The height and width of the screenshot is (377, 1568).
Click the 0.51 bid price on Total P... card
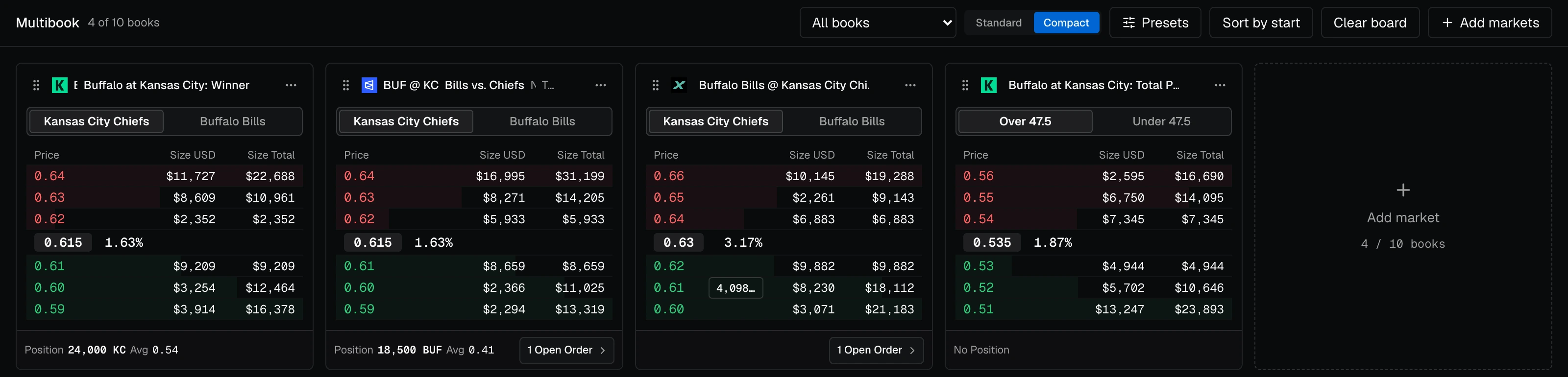click(x=978, y=309)
